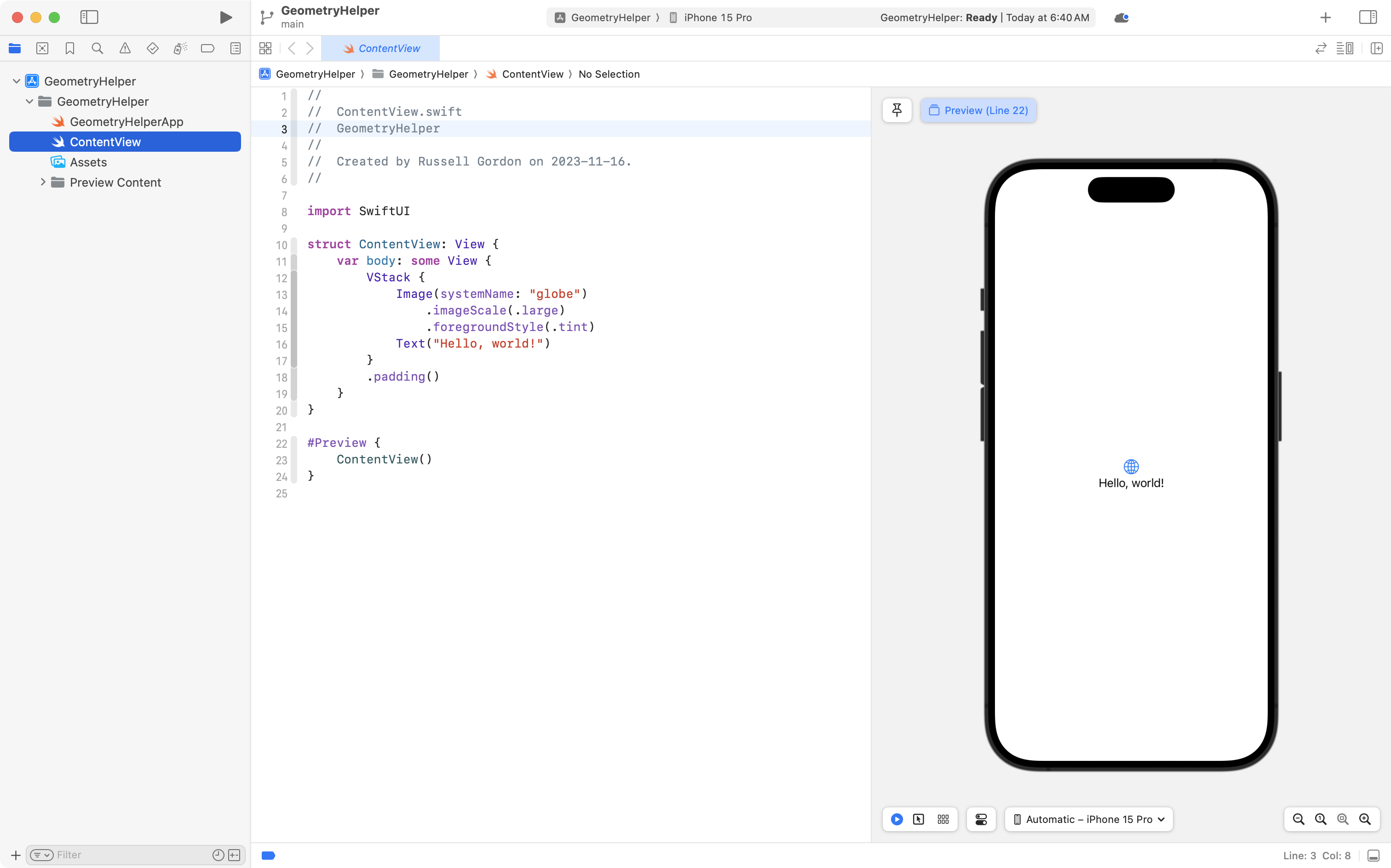Viewport: 1391px width, 868px height.
Task: Open the Find navigator magnifier icon
Action: coord(97,48)
